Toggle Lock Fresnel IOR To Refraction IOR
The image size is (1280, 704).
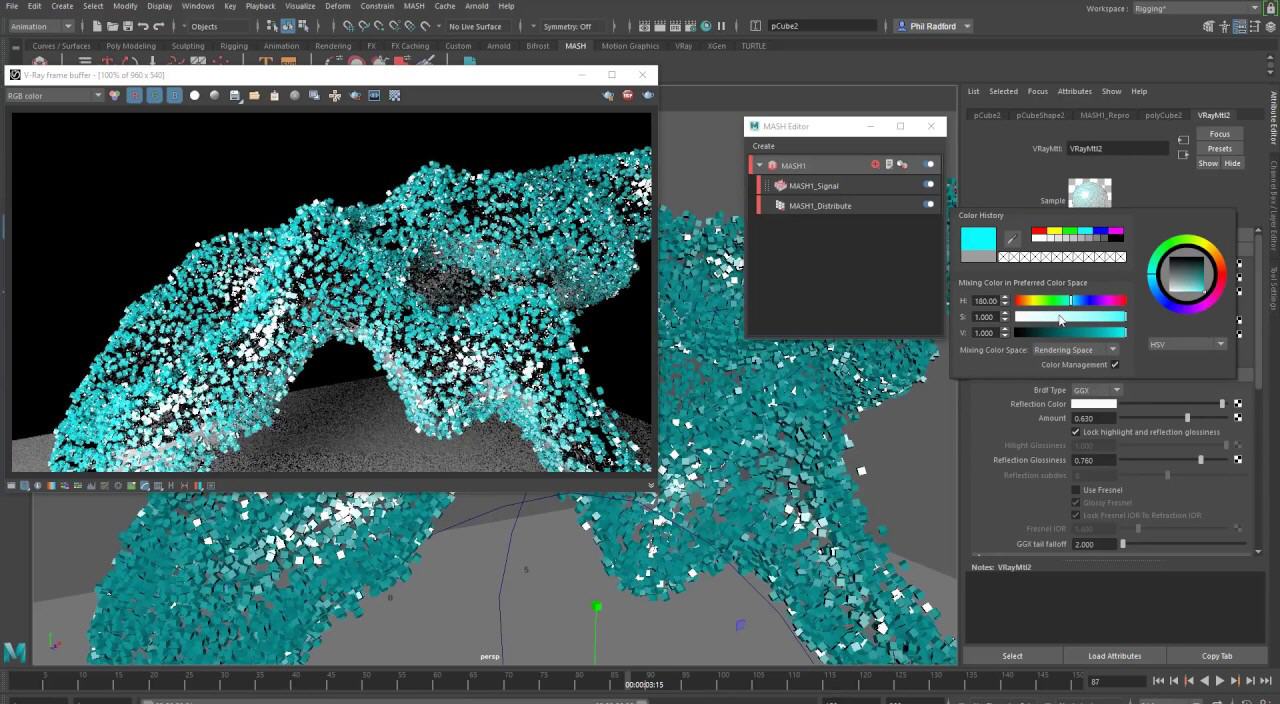point(1076,515)
